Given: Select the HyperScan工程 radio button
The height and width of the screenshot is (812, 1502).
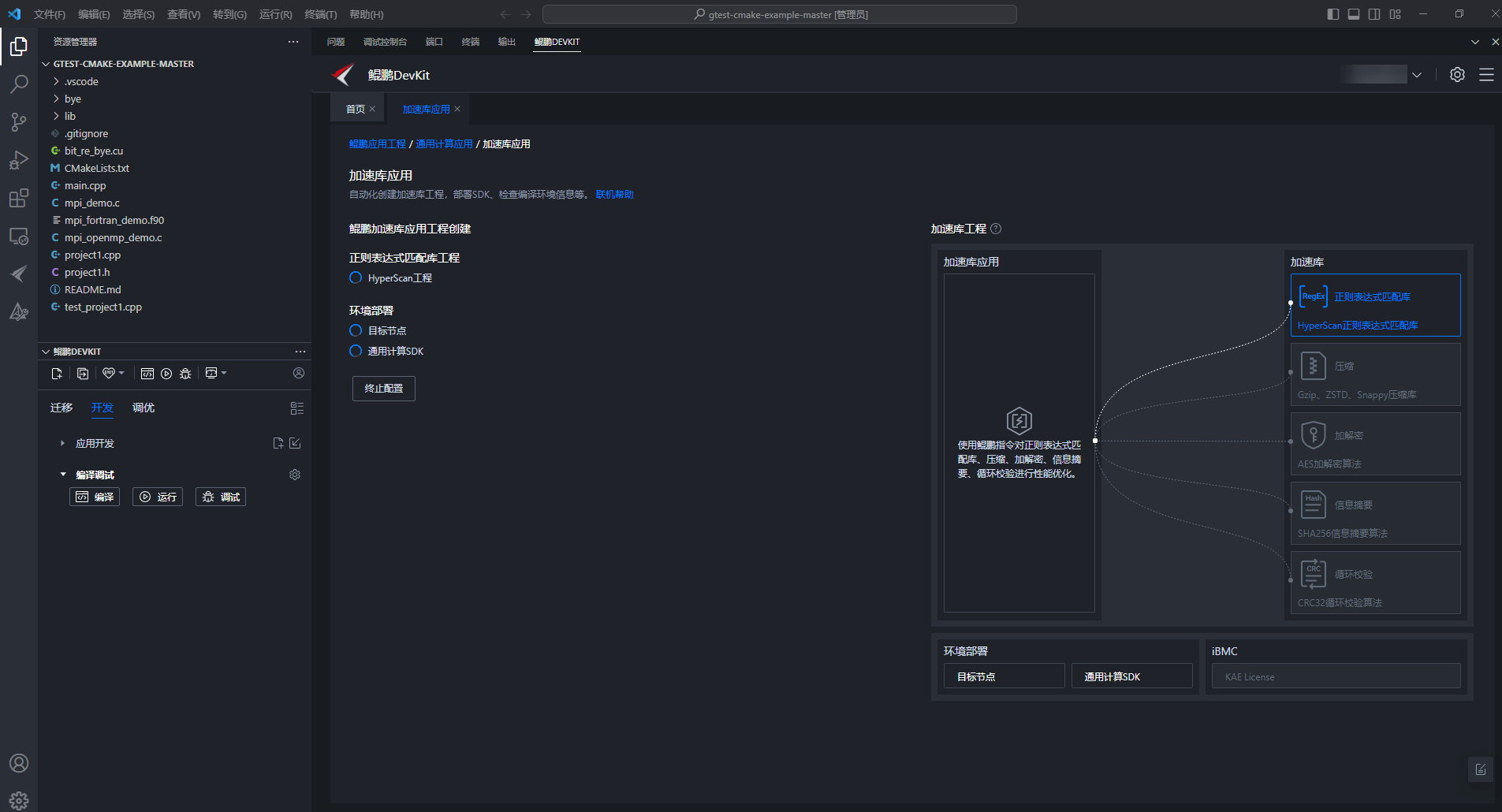Looking at the screenshot, I should [356, 277].
